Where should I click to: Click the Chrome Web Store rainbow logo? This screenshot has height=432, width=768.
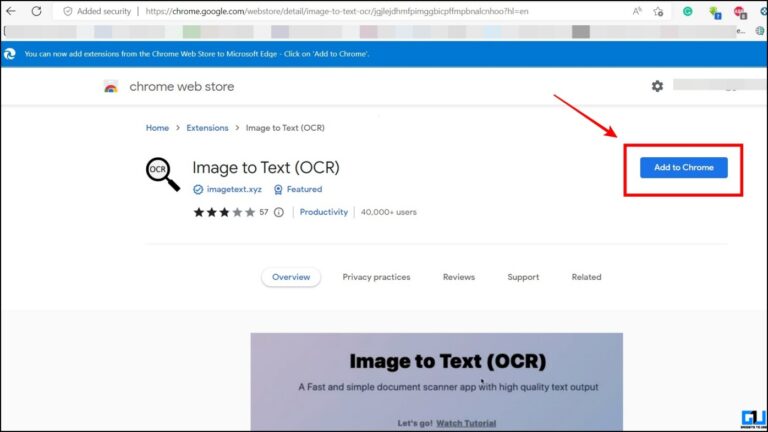point(111,87)
